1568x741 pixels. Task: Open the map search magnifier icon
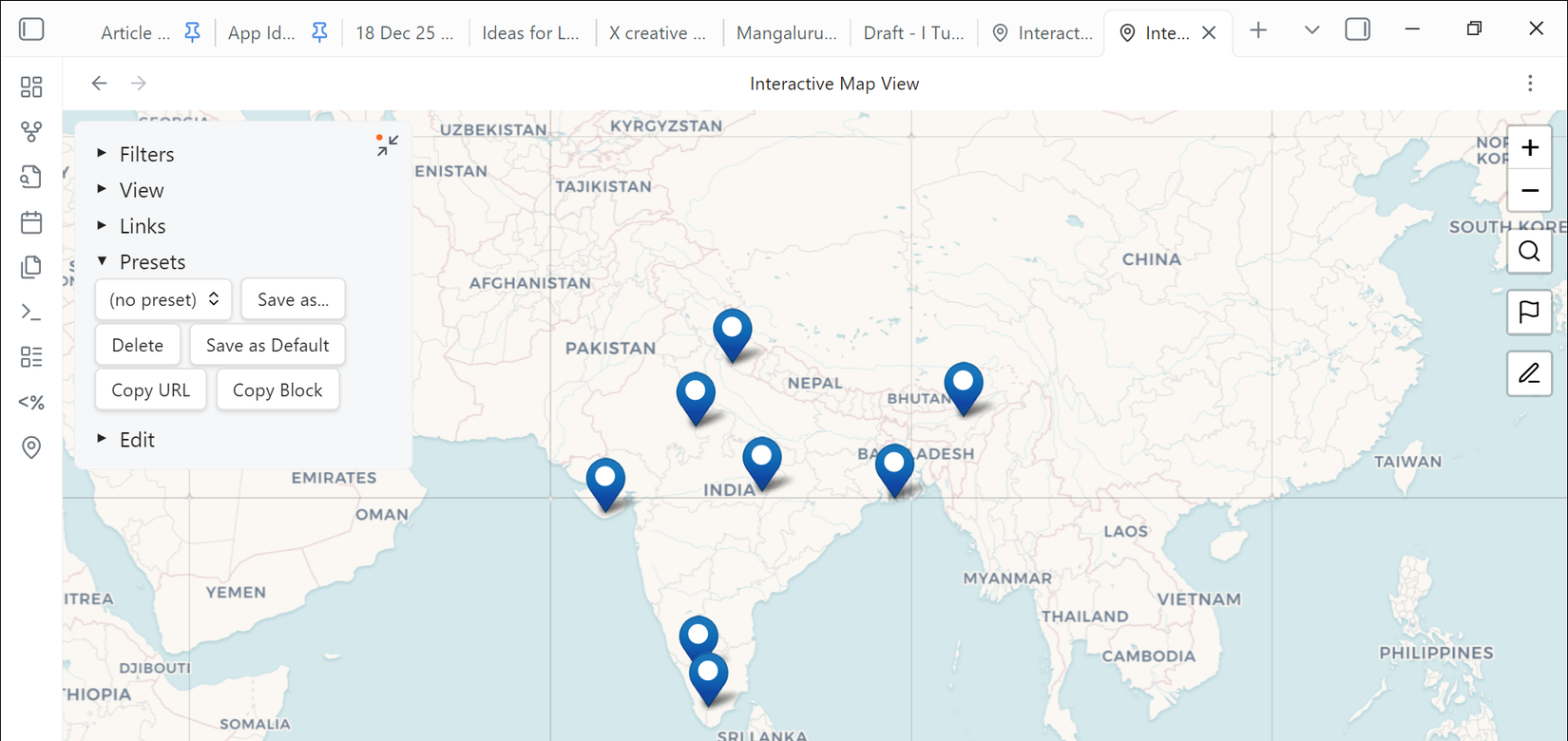(1529, 252)
